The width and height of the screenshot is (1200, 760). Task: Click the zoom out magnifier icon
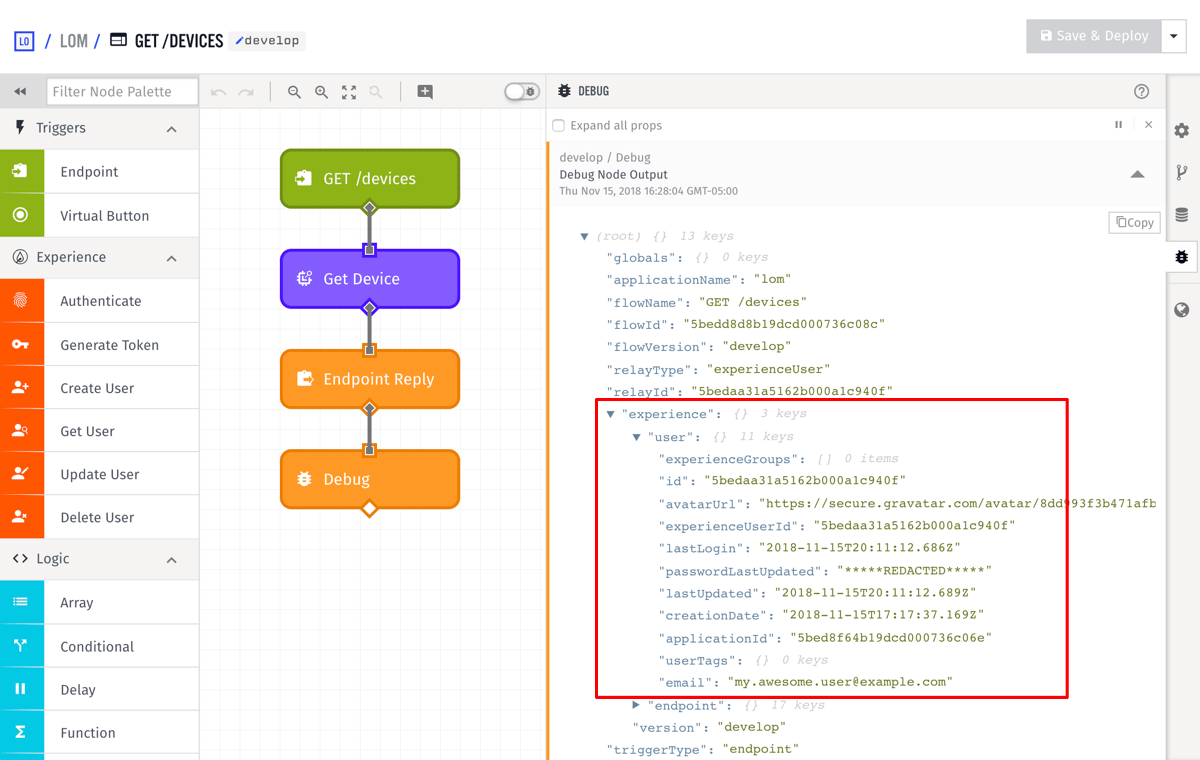pyautogui.click(x=294, y=92)
